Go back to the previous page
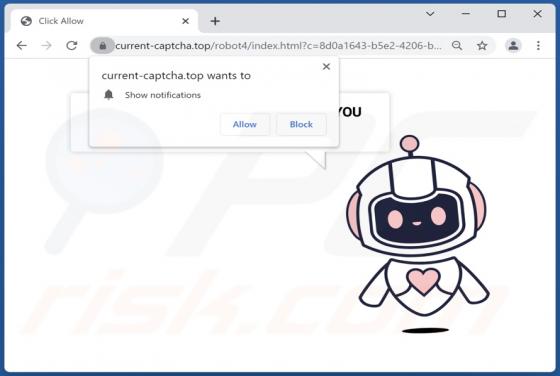The width and height of the screenshot is (560, 376). click(22, 46)
